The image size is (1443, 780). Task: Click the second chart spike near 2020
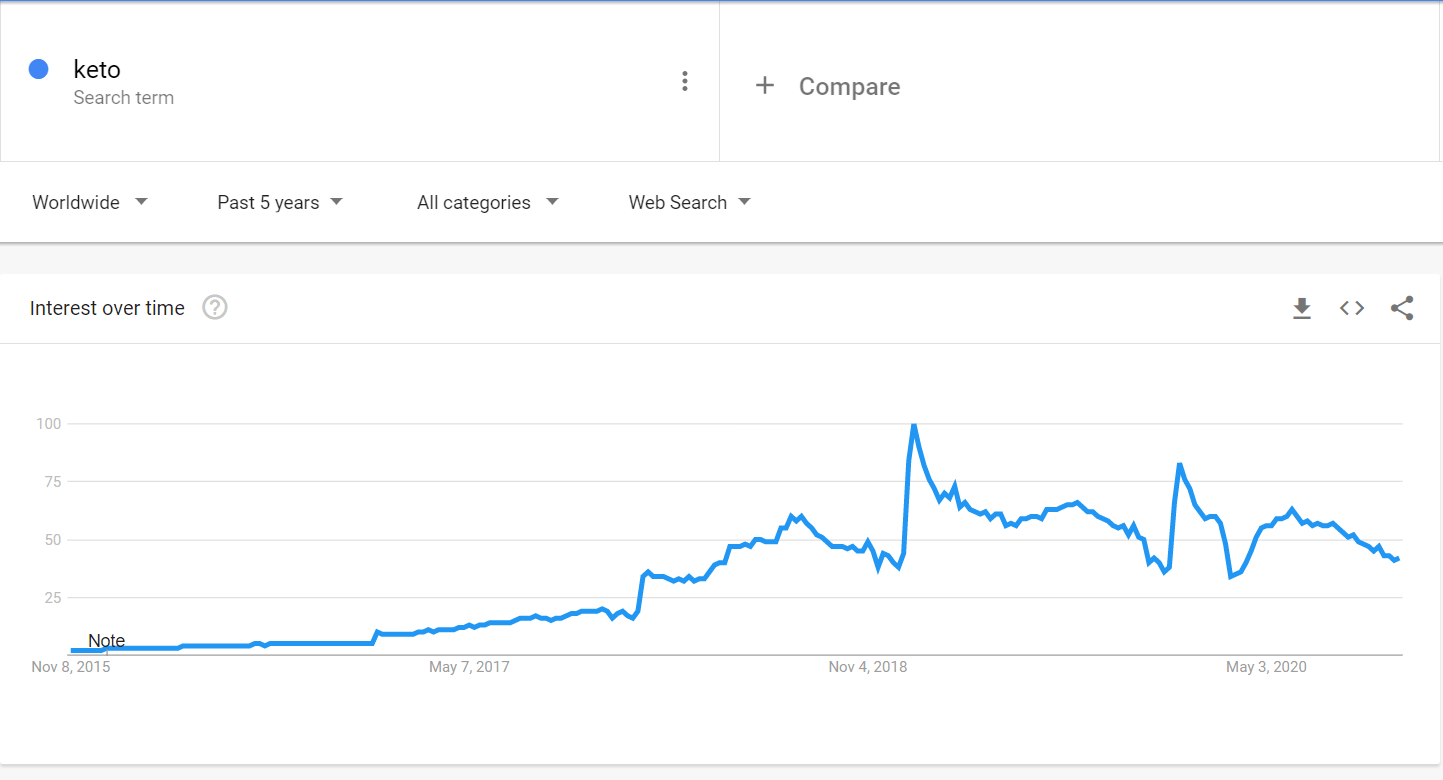coord(1180,465)
